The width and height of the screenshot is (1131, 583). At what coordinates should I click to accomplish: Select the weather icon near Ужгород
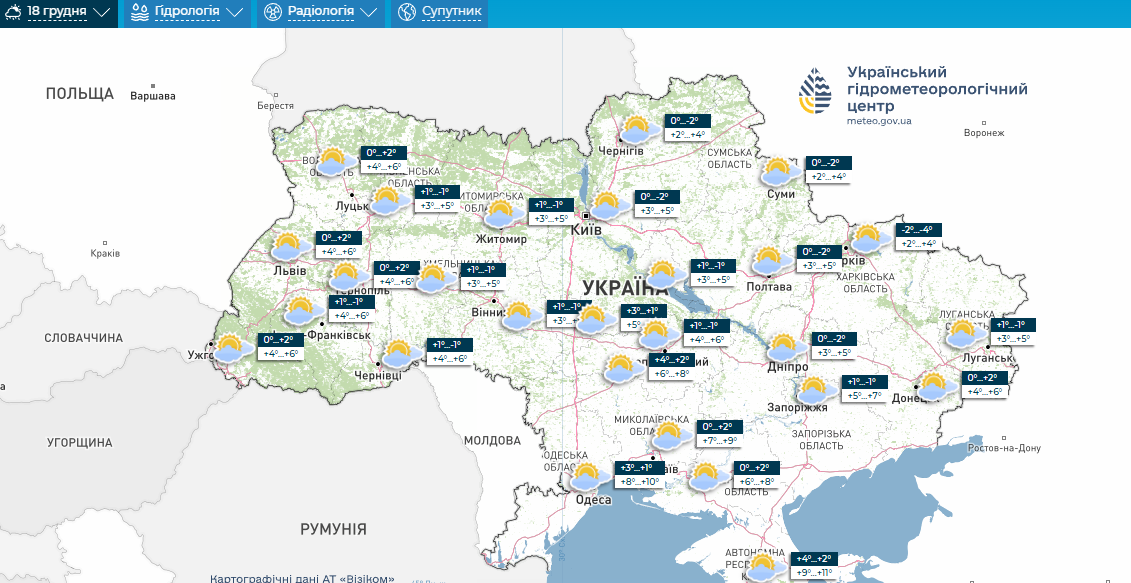pos(232,348)
